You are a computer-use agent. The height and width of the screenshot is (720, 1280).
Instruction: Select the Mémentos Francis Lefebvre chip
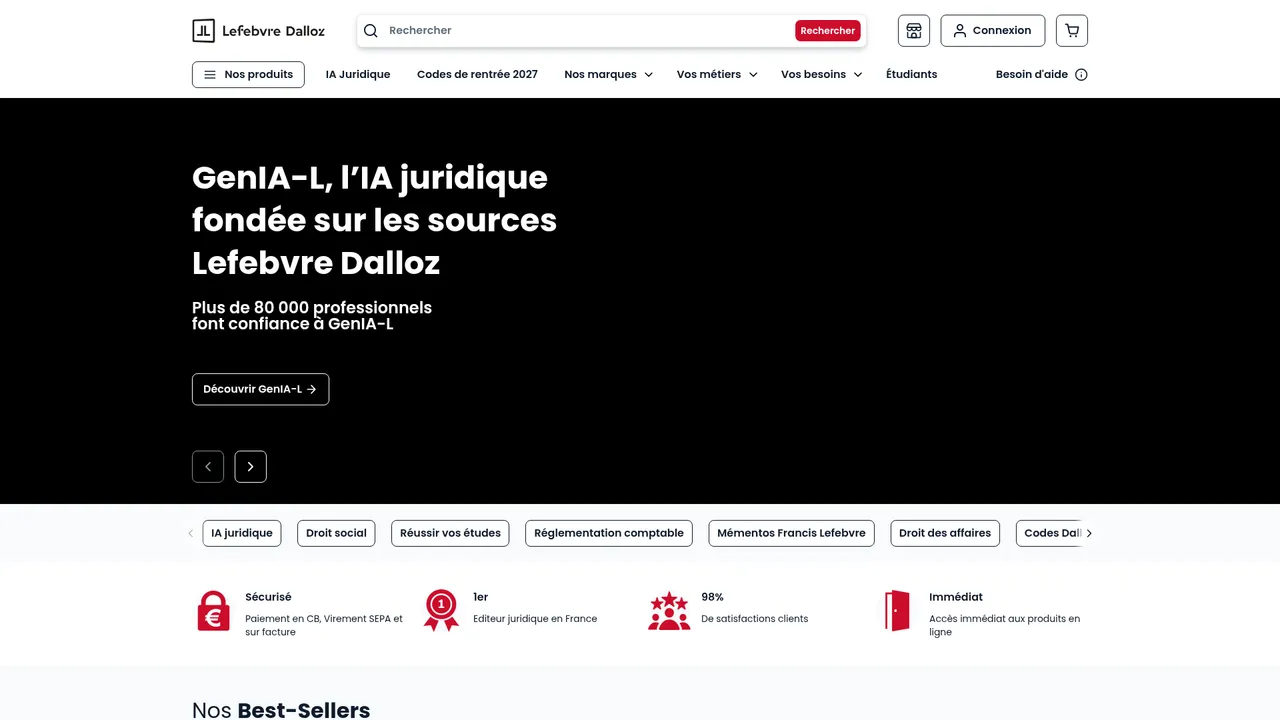coord(791,533)
